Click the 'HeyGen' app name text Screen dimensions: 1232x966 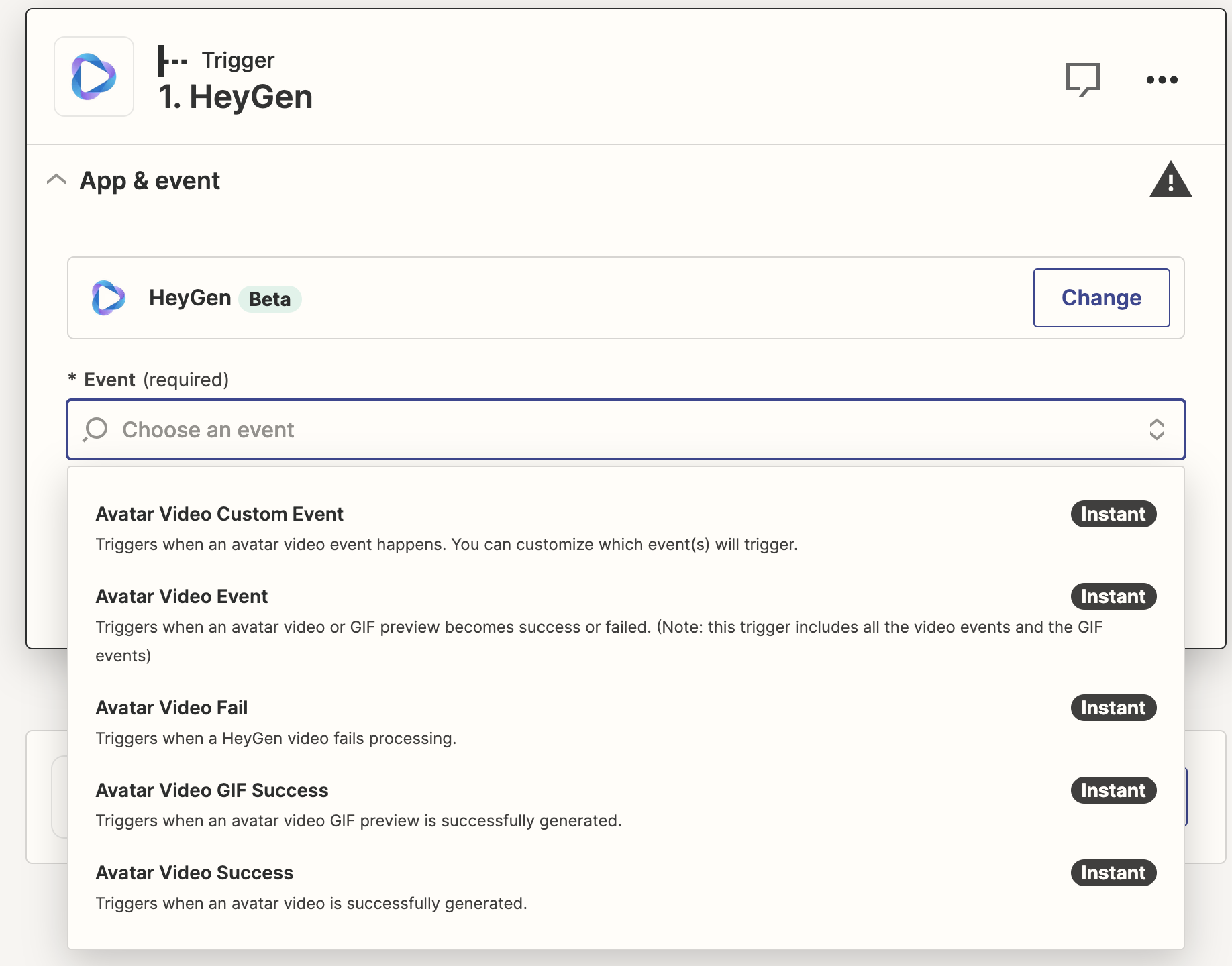190,298
